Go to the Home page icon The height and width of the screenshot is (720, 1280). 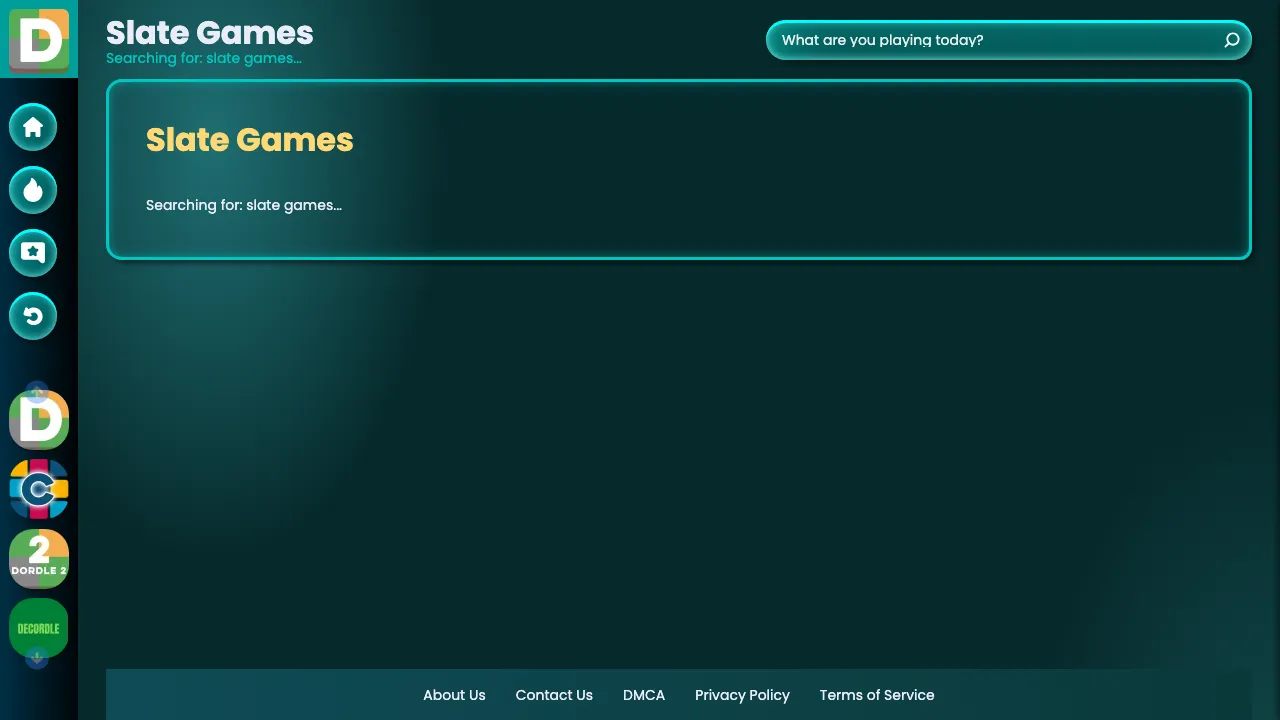point(33,127)
